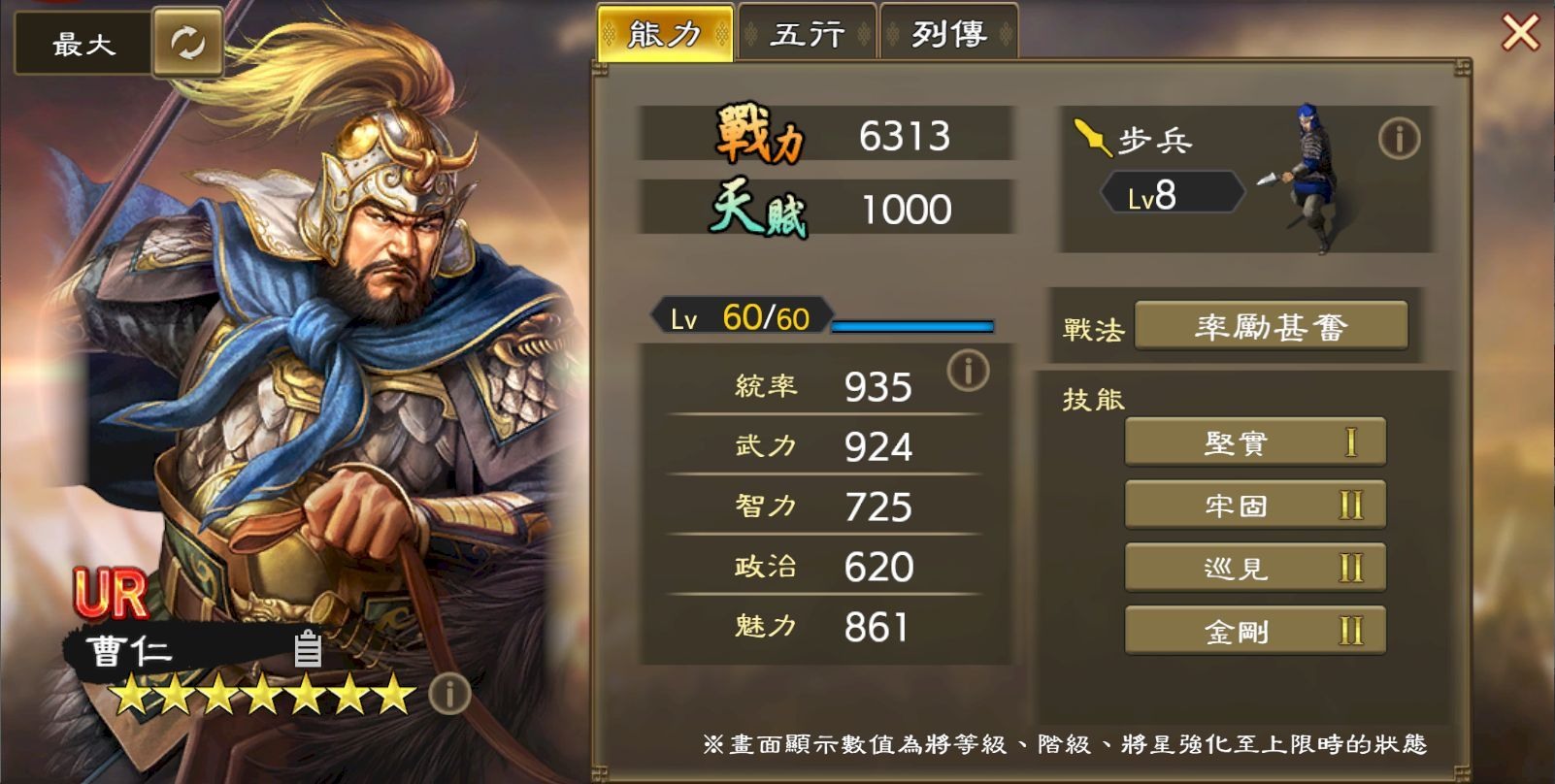Toggle the 最大 max-level display
The width and height of the screenshot is (1555, 784).
pyautogui.click(x=83, y=43)
